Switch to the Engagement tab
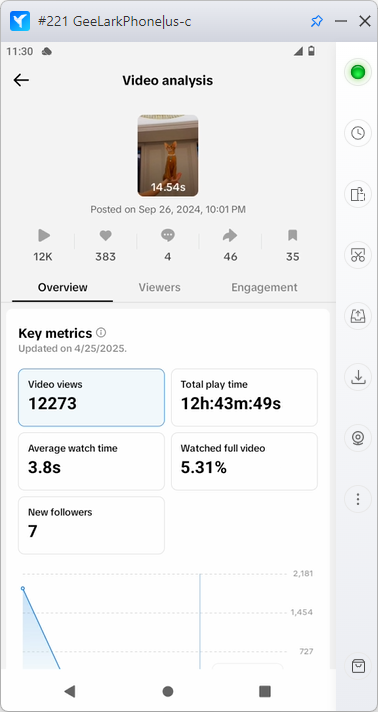Image resolution: width=378 pixels, height=712 pixels. pos(264,287)
